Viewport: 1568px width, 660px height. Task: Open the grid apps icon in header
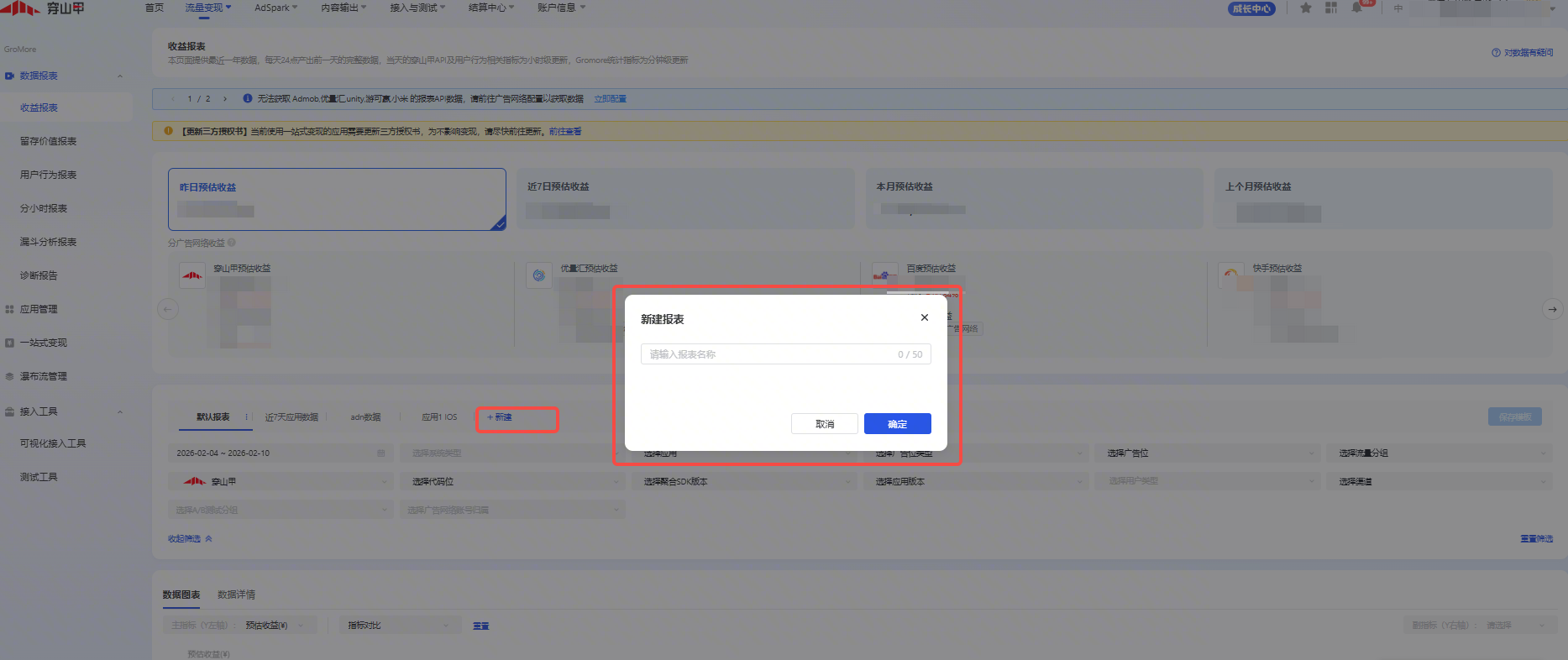tap(1331, 8)
